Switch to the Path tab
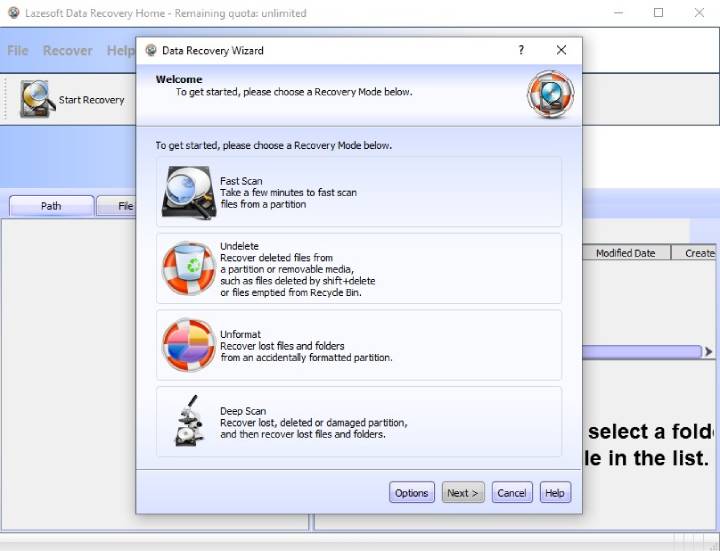720x551 pixels. click(x=51, y=206)
